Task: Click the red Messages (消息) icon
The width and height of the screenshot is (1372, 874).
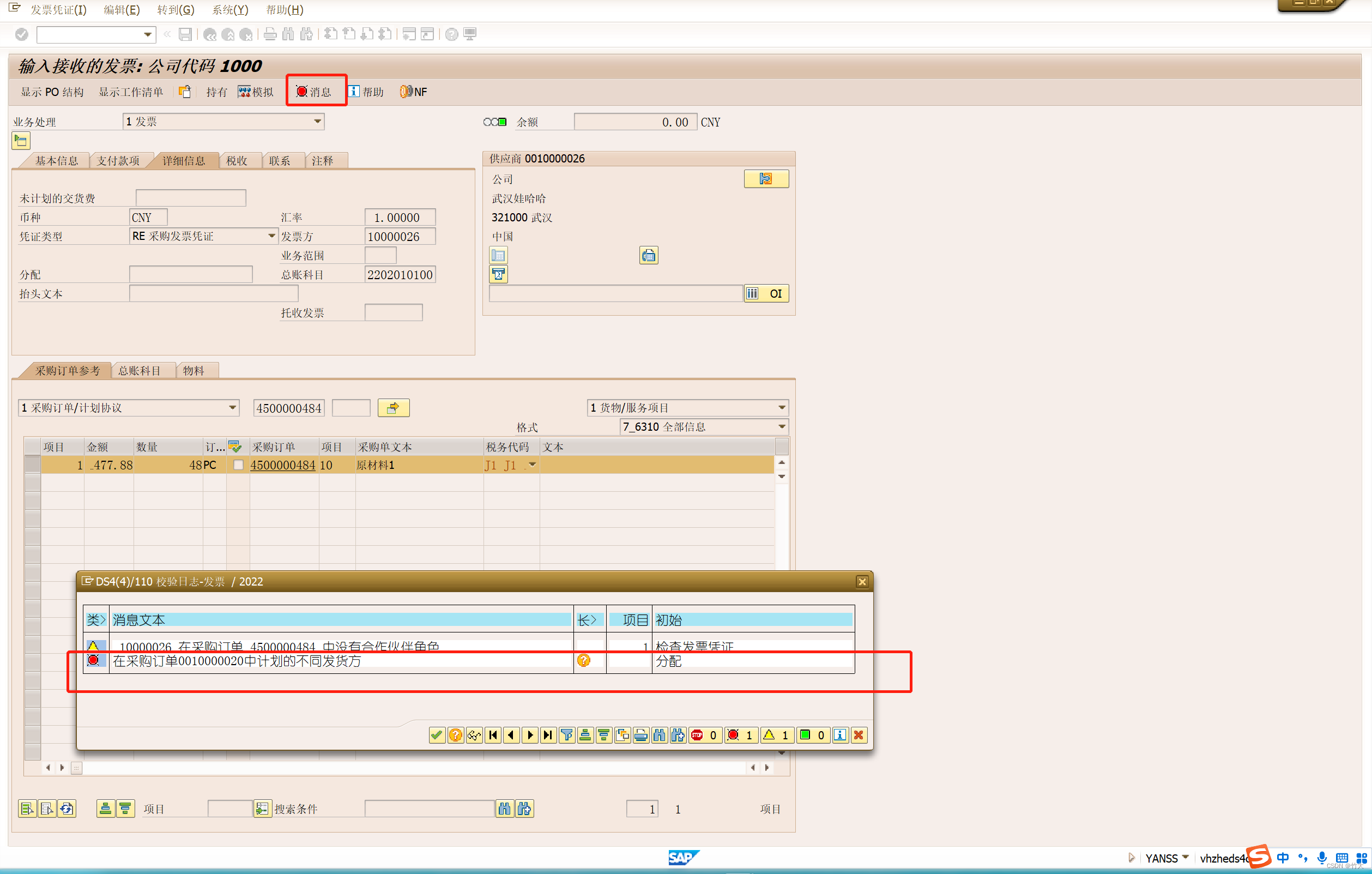Action: click(x=301, y=92)
